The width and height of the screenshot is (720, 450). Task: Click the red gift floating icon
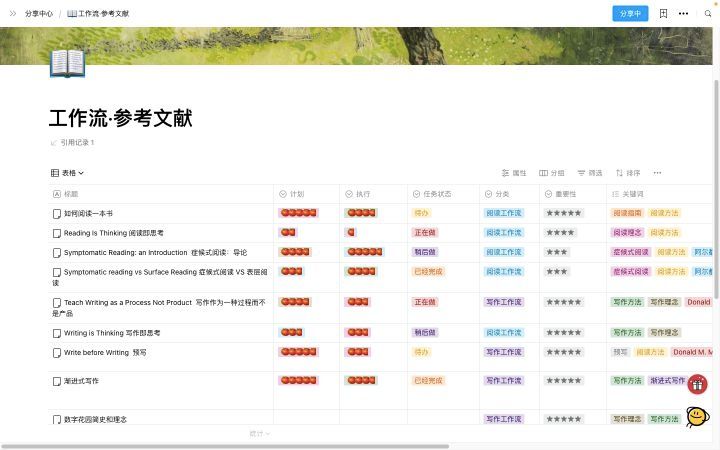click(697, 384)
